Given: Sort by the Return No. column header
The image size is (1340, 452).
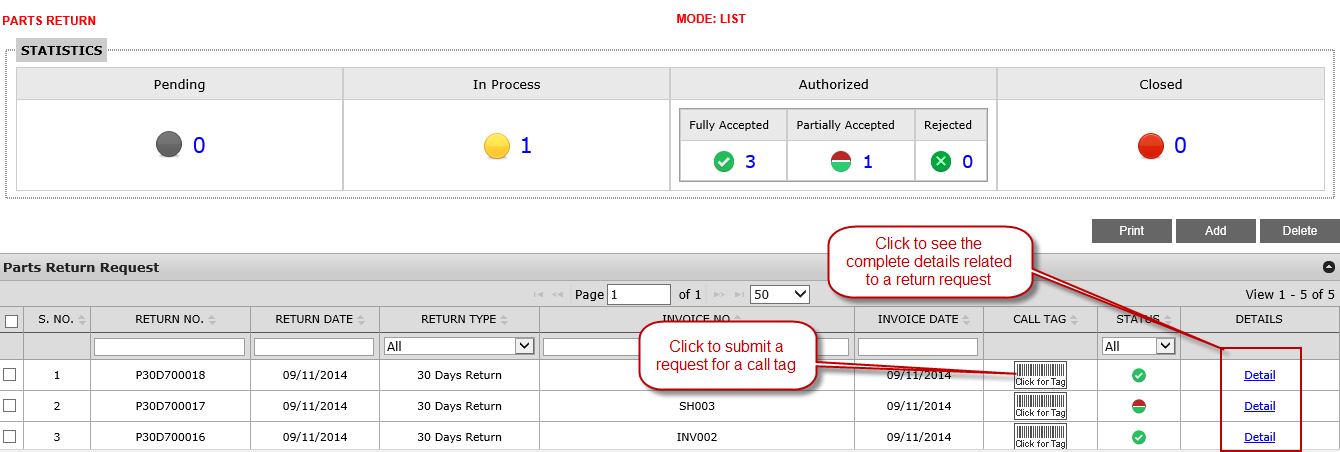Looking at the screenshot, I should coord(169,320).
